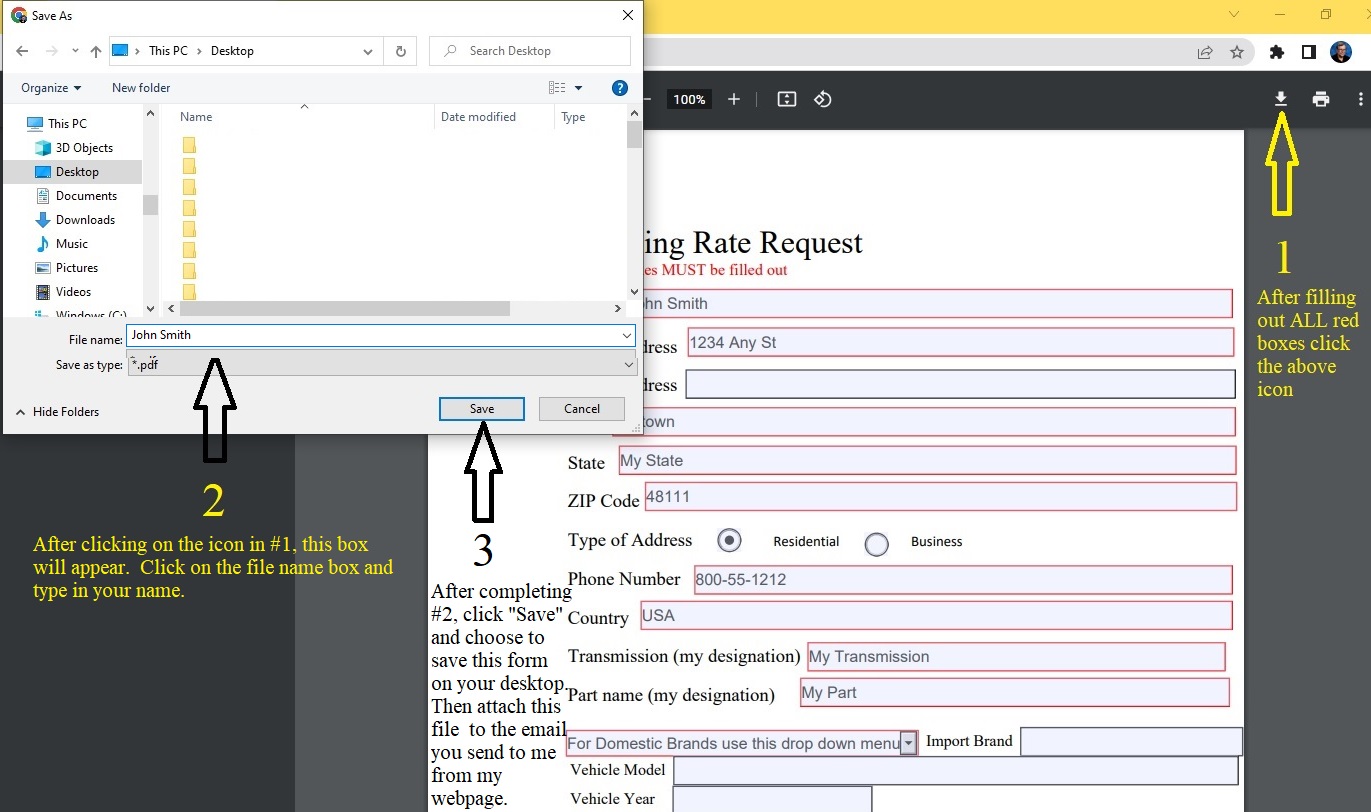This screenshot has height=812, width=1371.
Task: Click the PDF download icon
Action: coord(1280,99)
